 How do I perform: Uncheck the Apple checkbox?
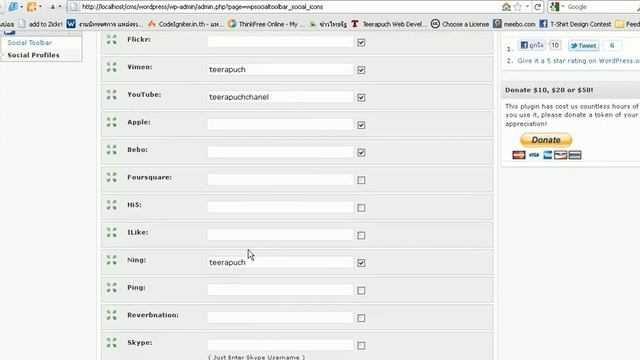tap(361, 125)
